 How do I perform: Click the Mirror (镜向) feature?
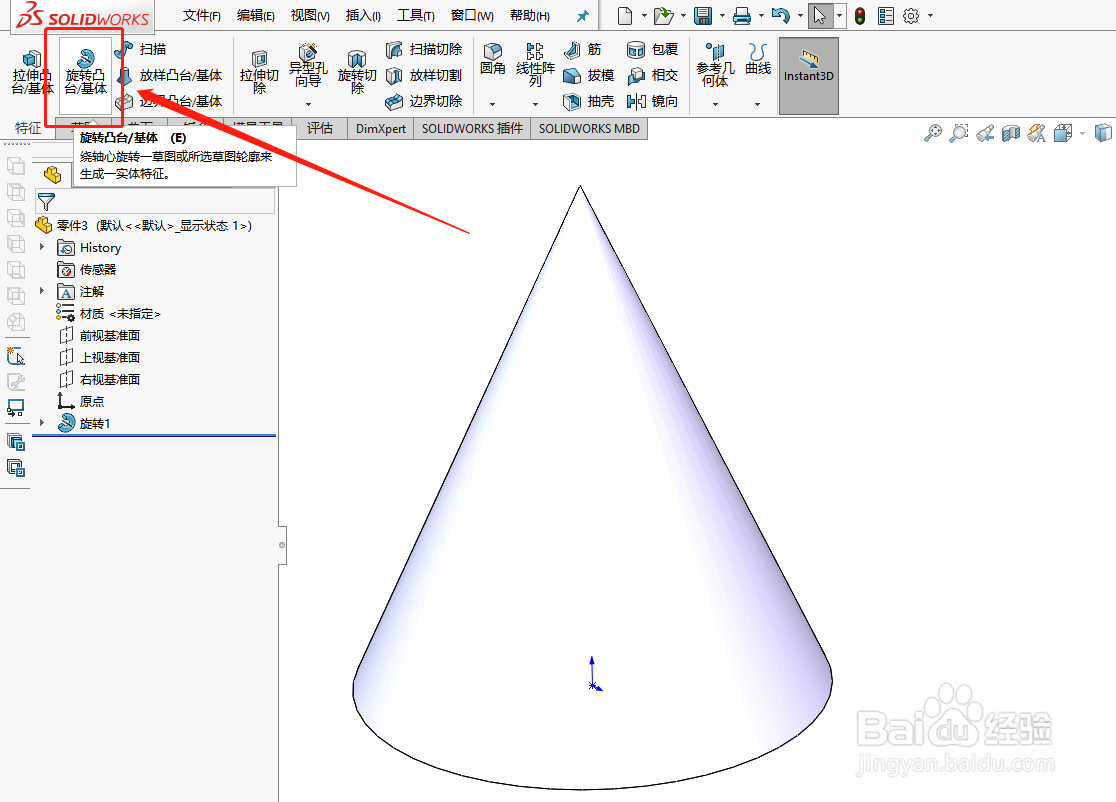pos(653,102)
